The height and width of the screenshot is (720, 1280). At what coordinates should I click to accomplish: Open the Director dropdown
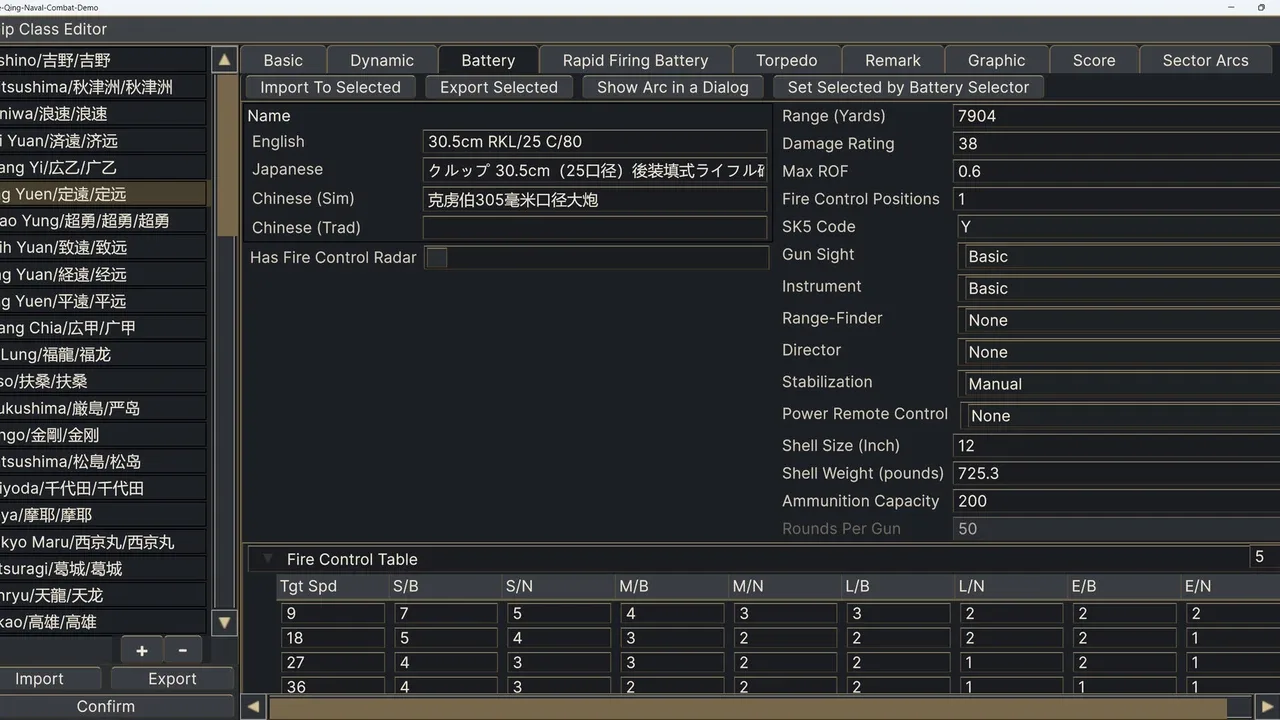point(1119,353)
